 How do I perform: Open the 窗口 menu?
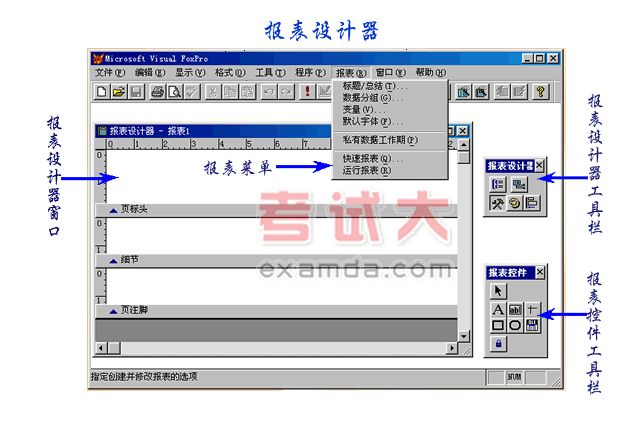(x=390, y=73)
